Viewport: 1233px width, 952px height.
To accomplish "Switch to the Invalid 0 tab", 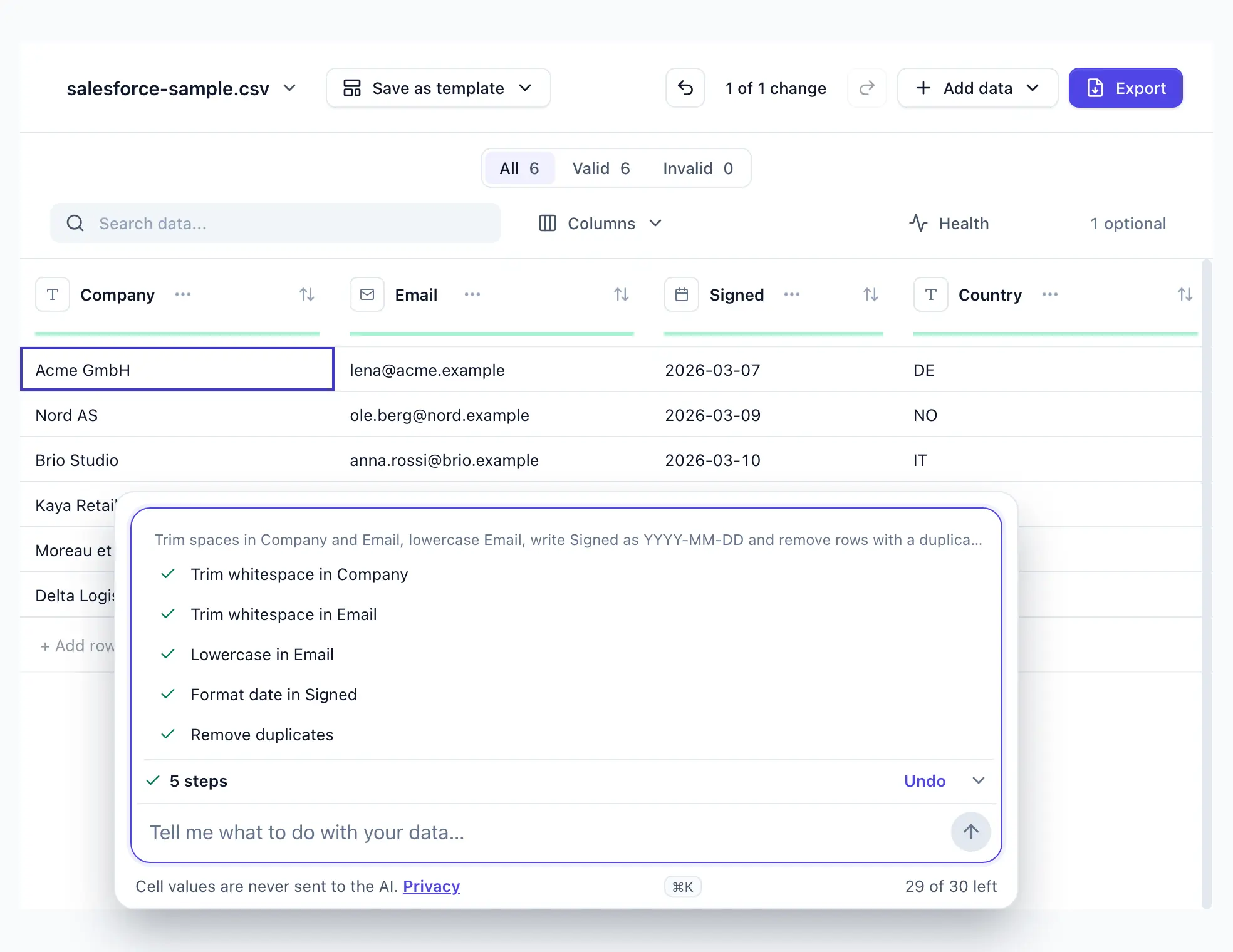I will tap(698, 168).
